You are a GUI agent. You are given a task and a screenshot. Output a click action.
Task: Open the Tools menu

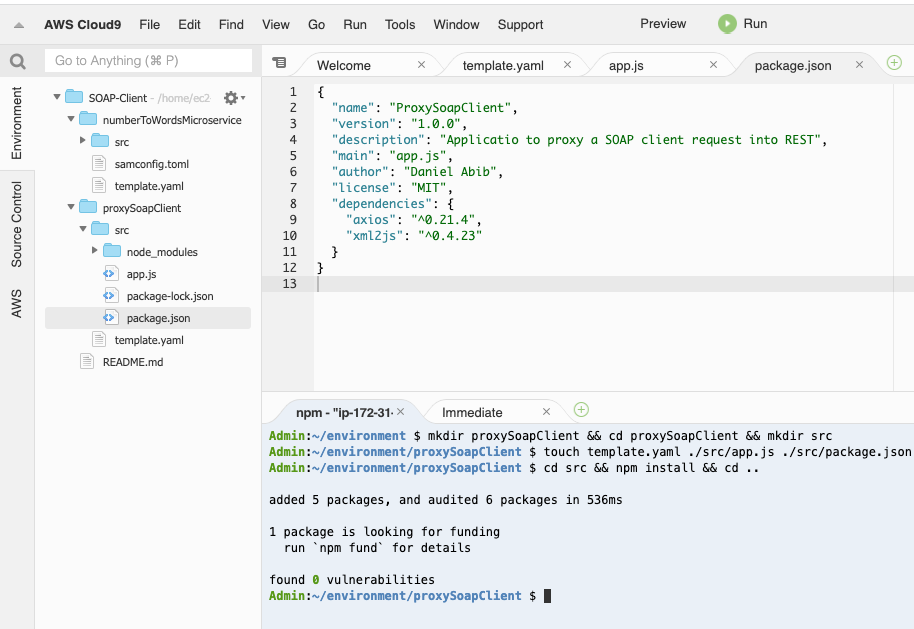[x=400, y=24]
